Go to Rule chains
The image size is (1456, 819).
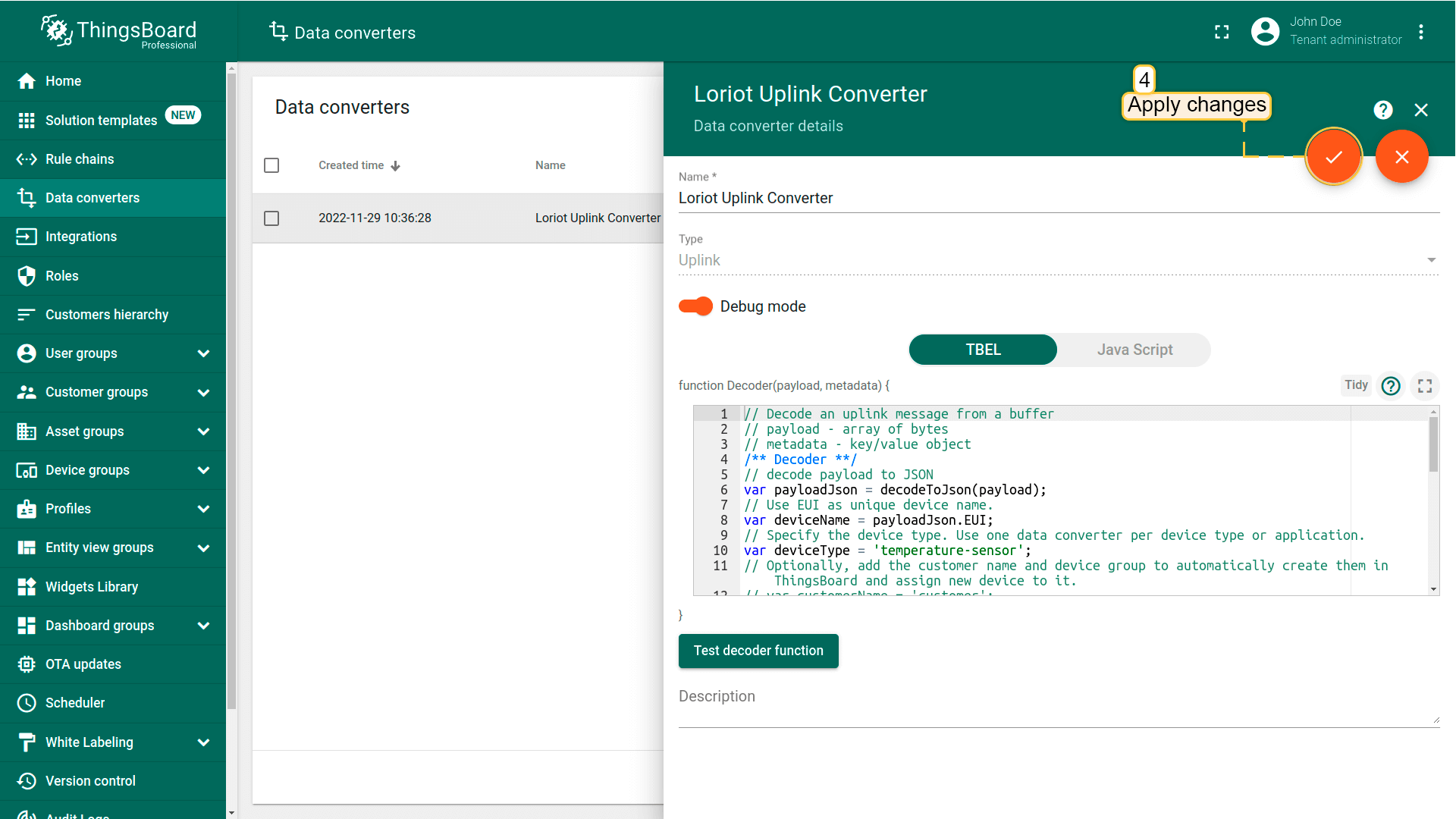tap(113, 159)
